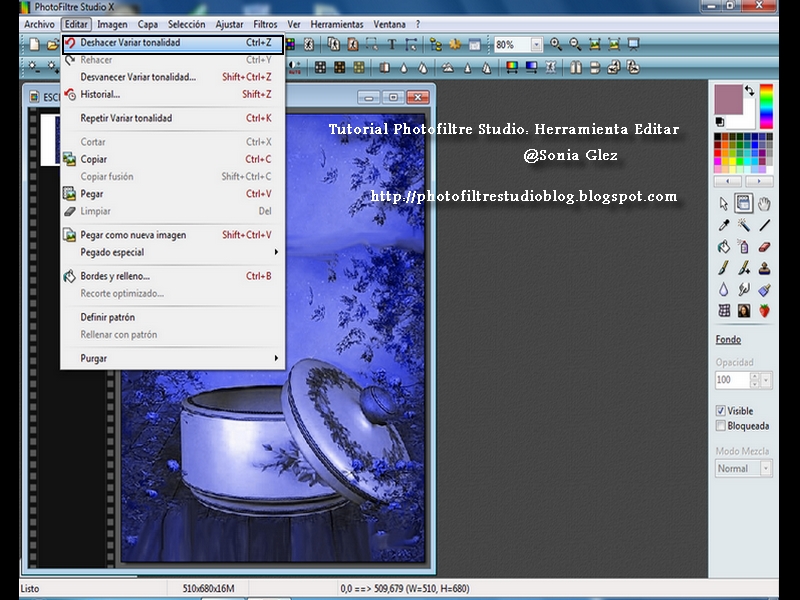This screenshot has height=600, width=800.
Task: Open the Filtros menu
Action: pos(265,24)
